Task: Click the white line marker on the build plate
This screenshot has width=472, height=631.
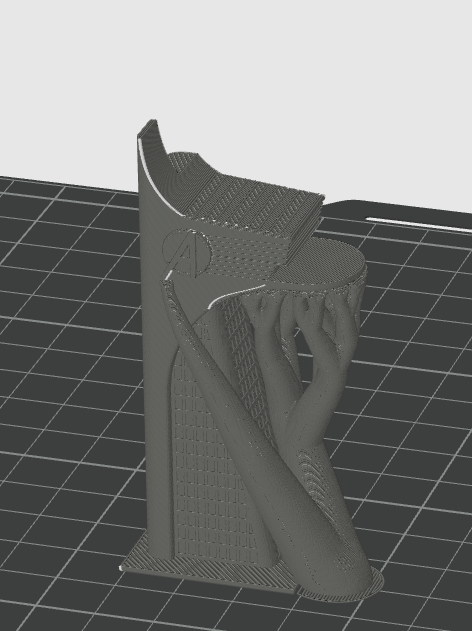Action: click(x=418, y=224)
